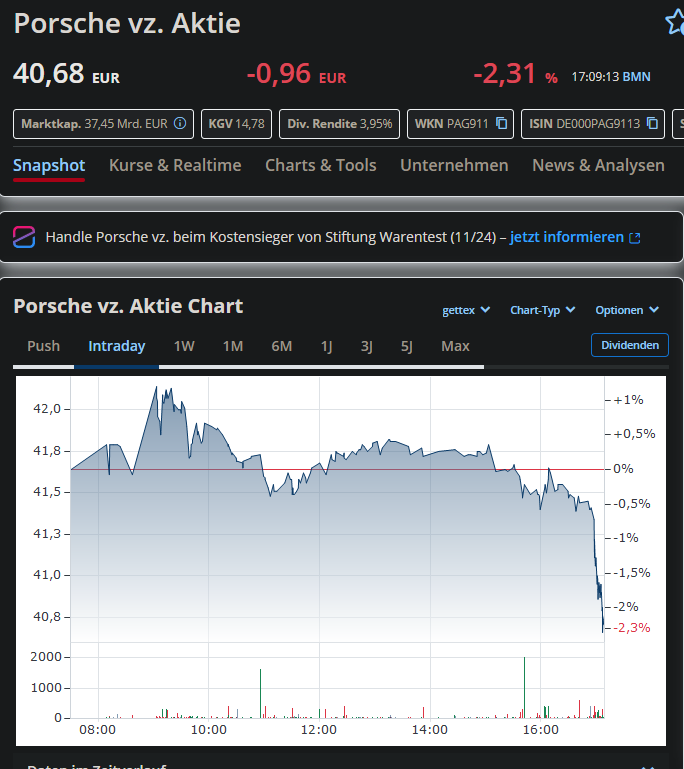The width and height of the screenshot is (684, 769).
Task: Enable Push live chart mode
Action: (x=43, y=346)
